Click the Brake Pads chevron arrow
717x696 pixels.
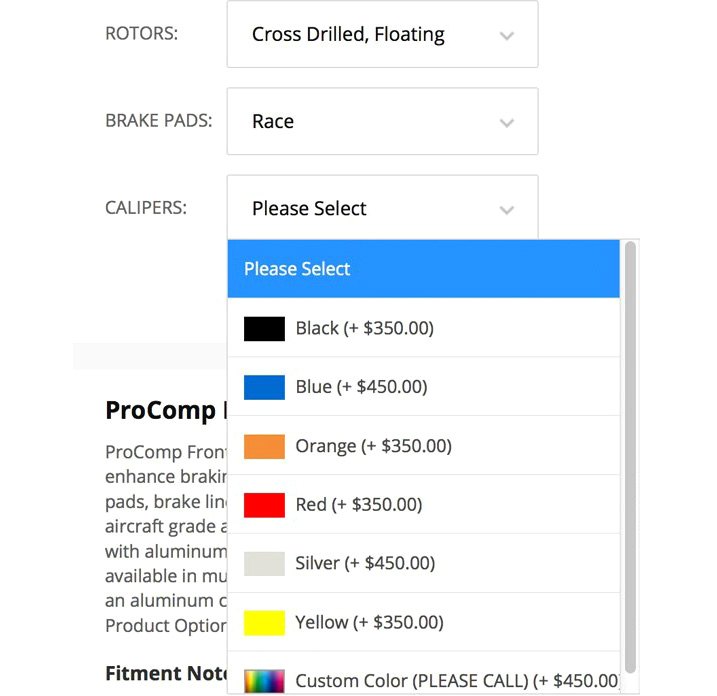[507, 123]
